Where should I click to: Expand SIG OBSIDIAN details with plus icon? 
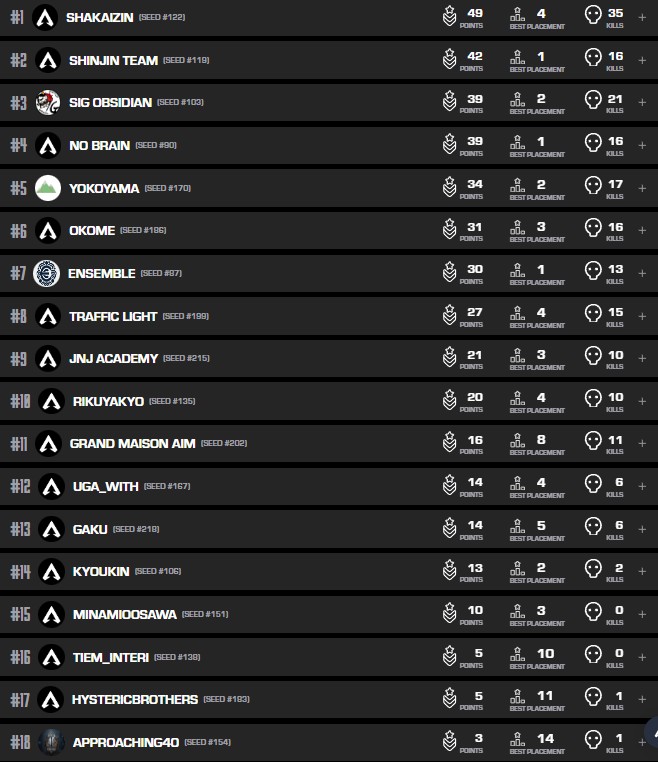click(x=642, y=102)
